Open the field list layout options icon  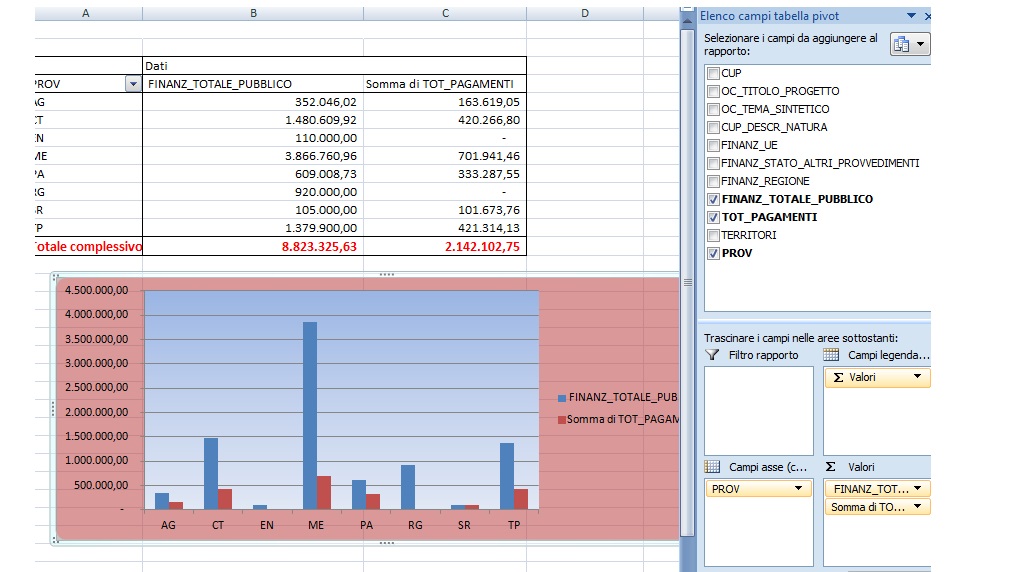pos(910,44)
